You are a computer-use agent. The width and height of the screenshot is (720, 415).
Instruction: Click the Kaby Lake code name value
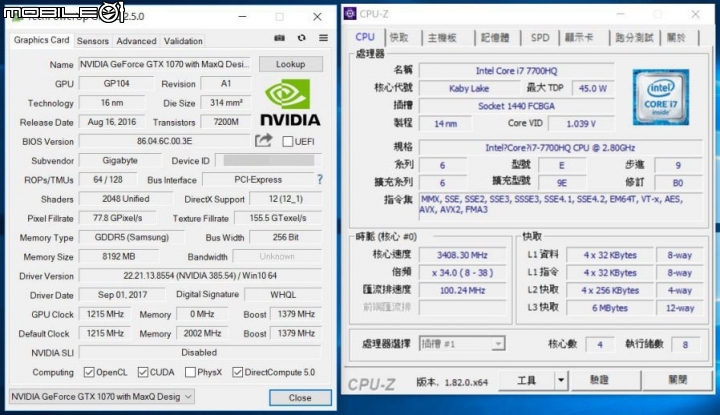469,88
